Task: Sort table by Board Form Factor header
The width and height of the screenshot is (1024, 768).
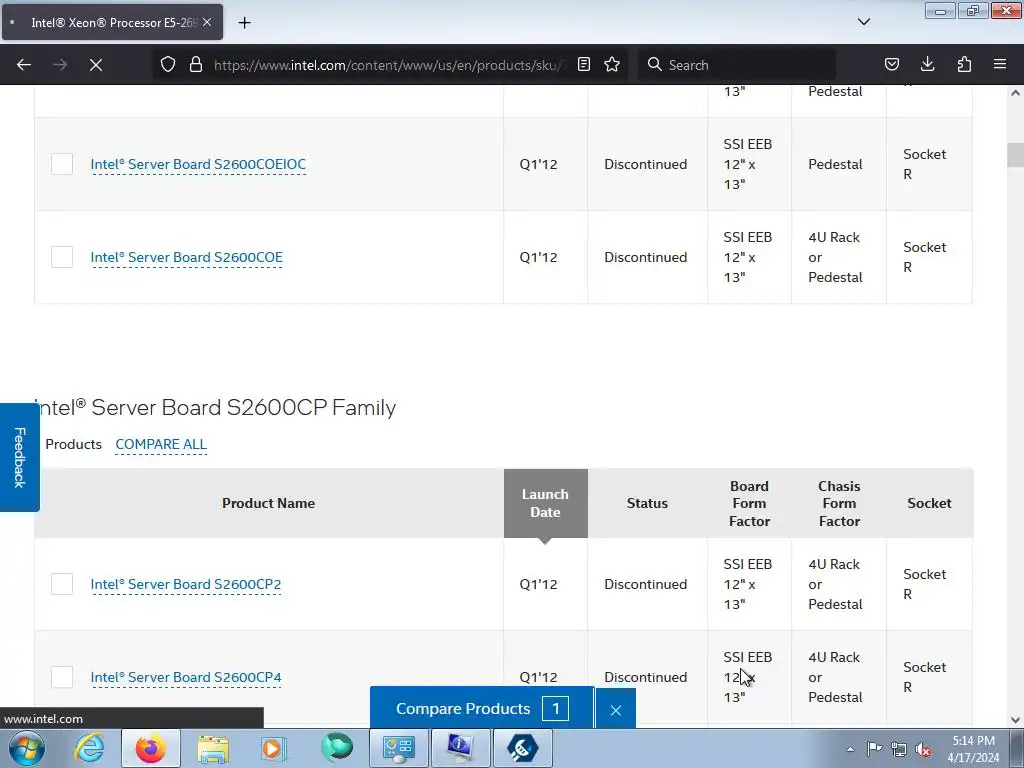Action: pos(749,504)
